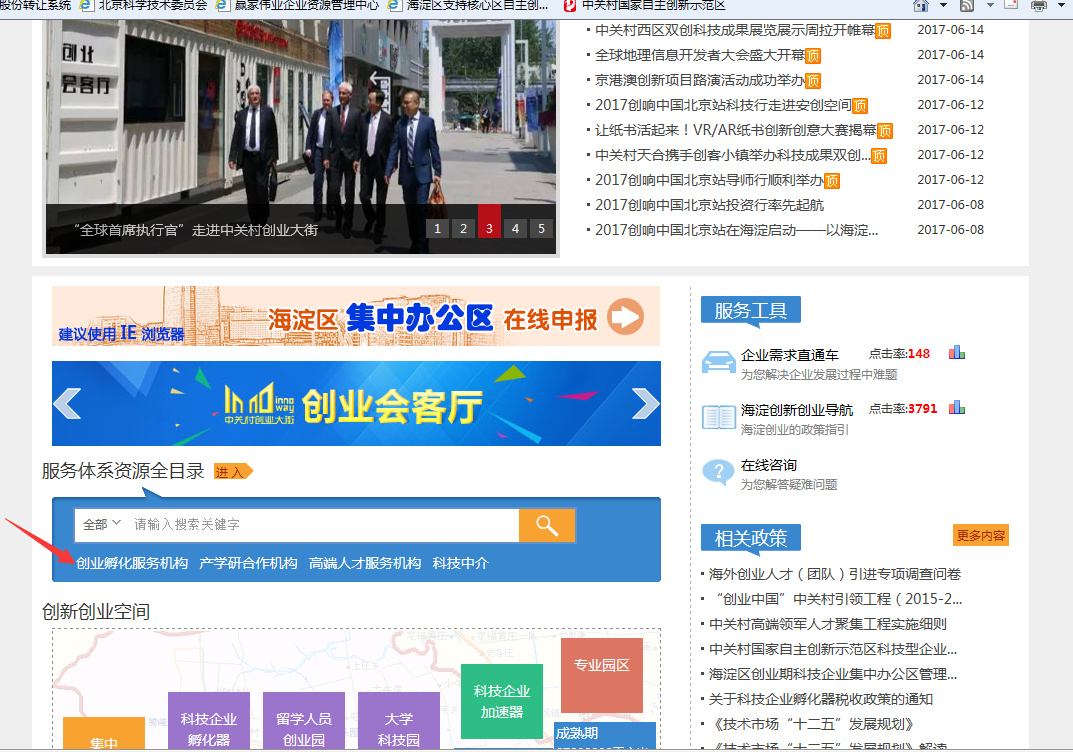Select active slide 3 in carousel
Screen dimensions: 1073x752
[489, 221]
